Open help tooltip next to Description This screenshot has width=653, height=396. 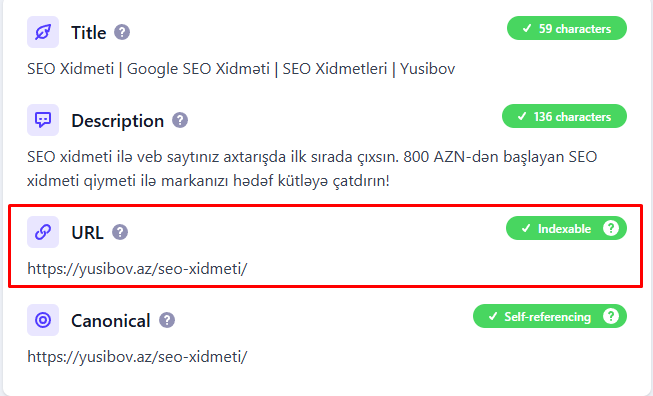180,120
